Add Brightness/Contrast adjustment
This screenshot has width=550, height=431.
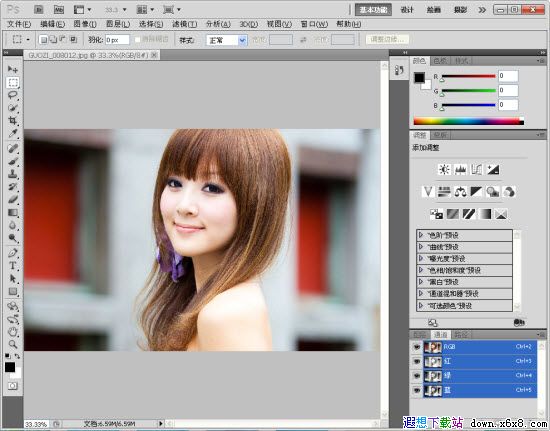coord(444,170)
